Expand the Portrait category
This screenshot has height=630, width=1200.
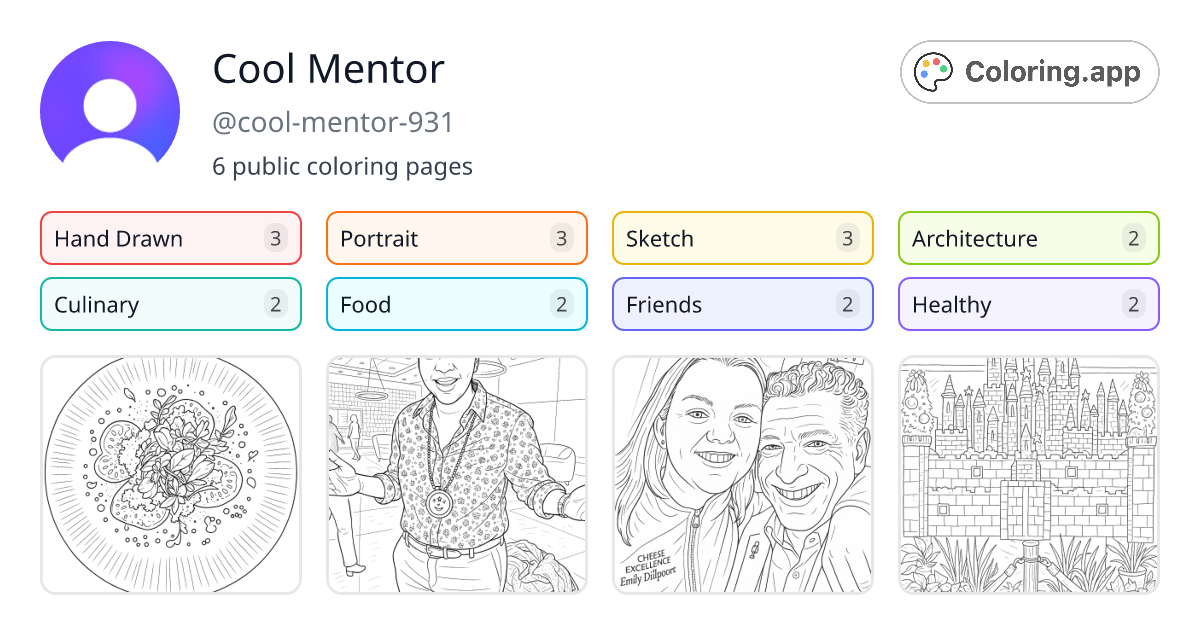[x=456, y=238]
